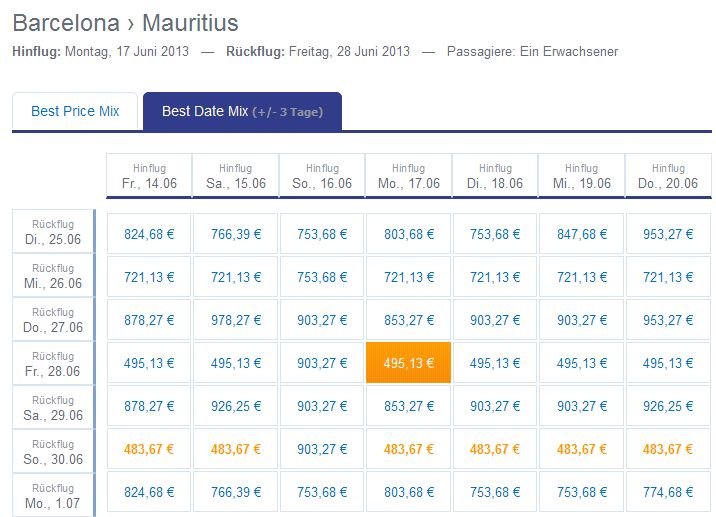The width and height of the screenshot is (716, 517).
Task: Select Rückflug Mo., 1.07 row header
Action: [53, 496]
